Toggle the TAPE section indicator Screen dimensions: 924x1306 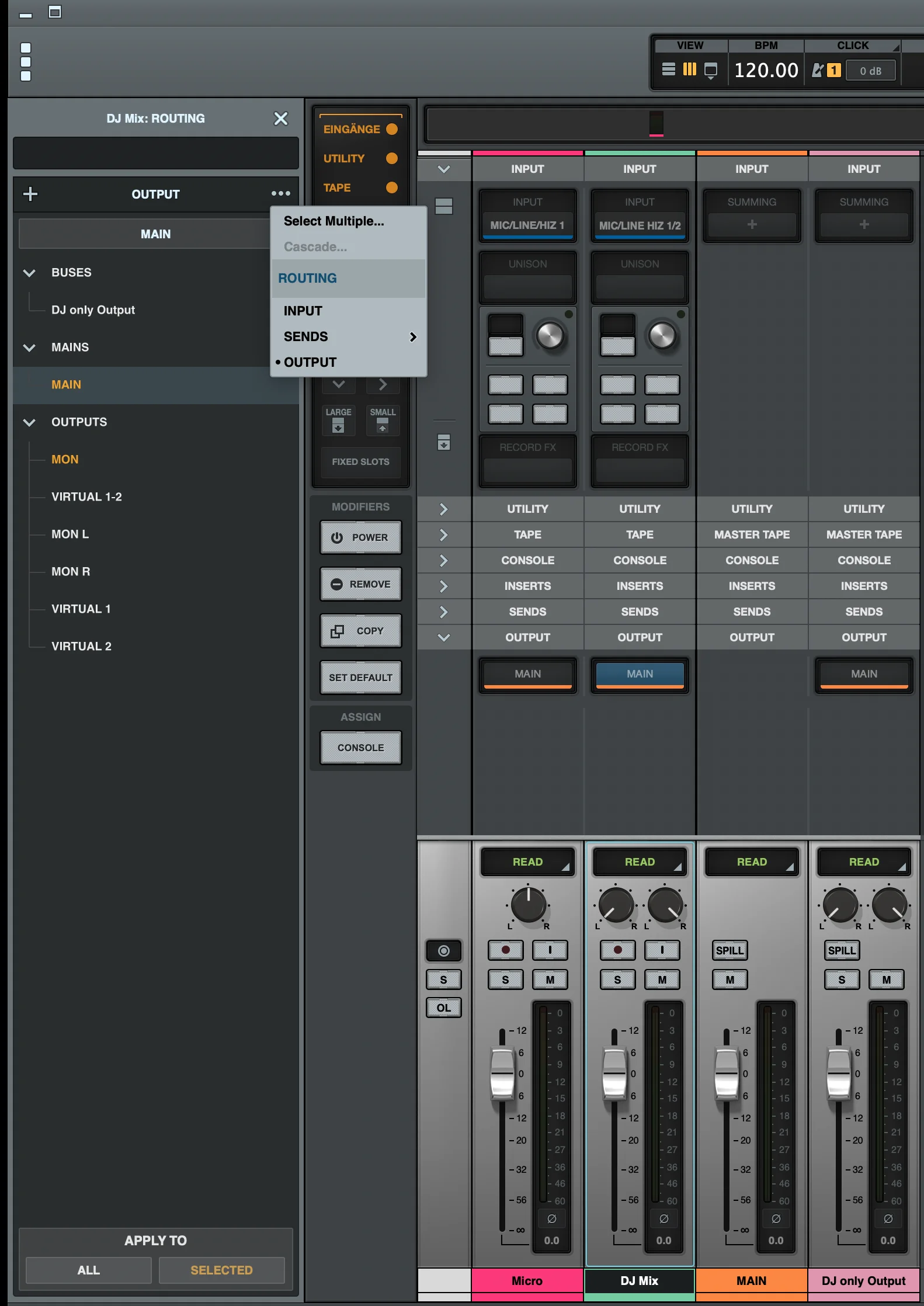tap(392, 187)
